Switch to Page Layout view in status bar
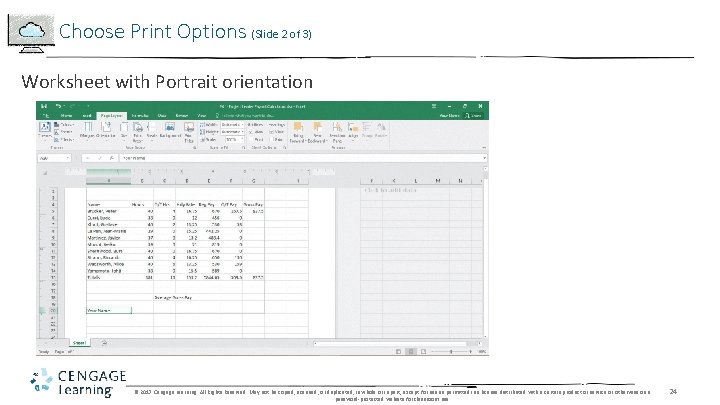Image resolution: width=720 pixels, height=405 pixels. pos(411,351)
